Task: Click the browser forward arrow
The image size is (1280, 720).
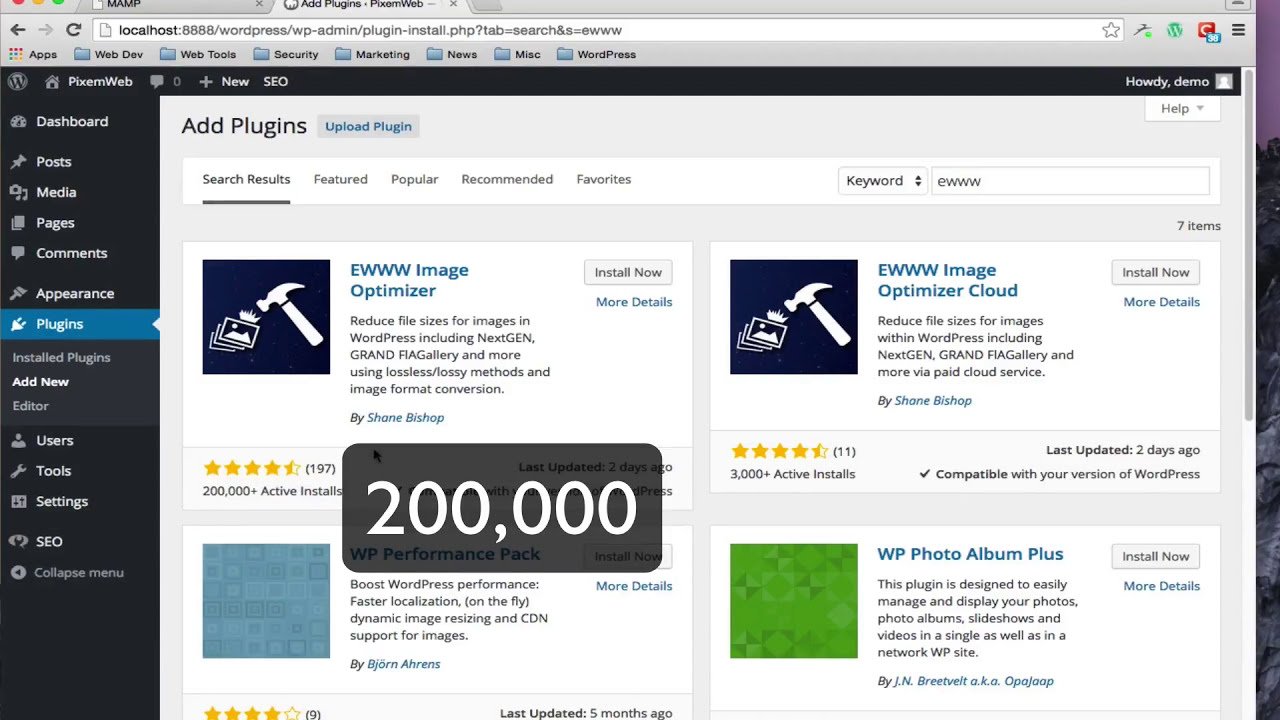Action: (x=46, y=30)
